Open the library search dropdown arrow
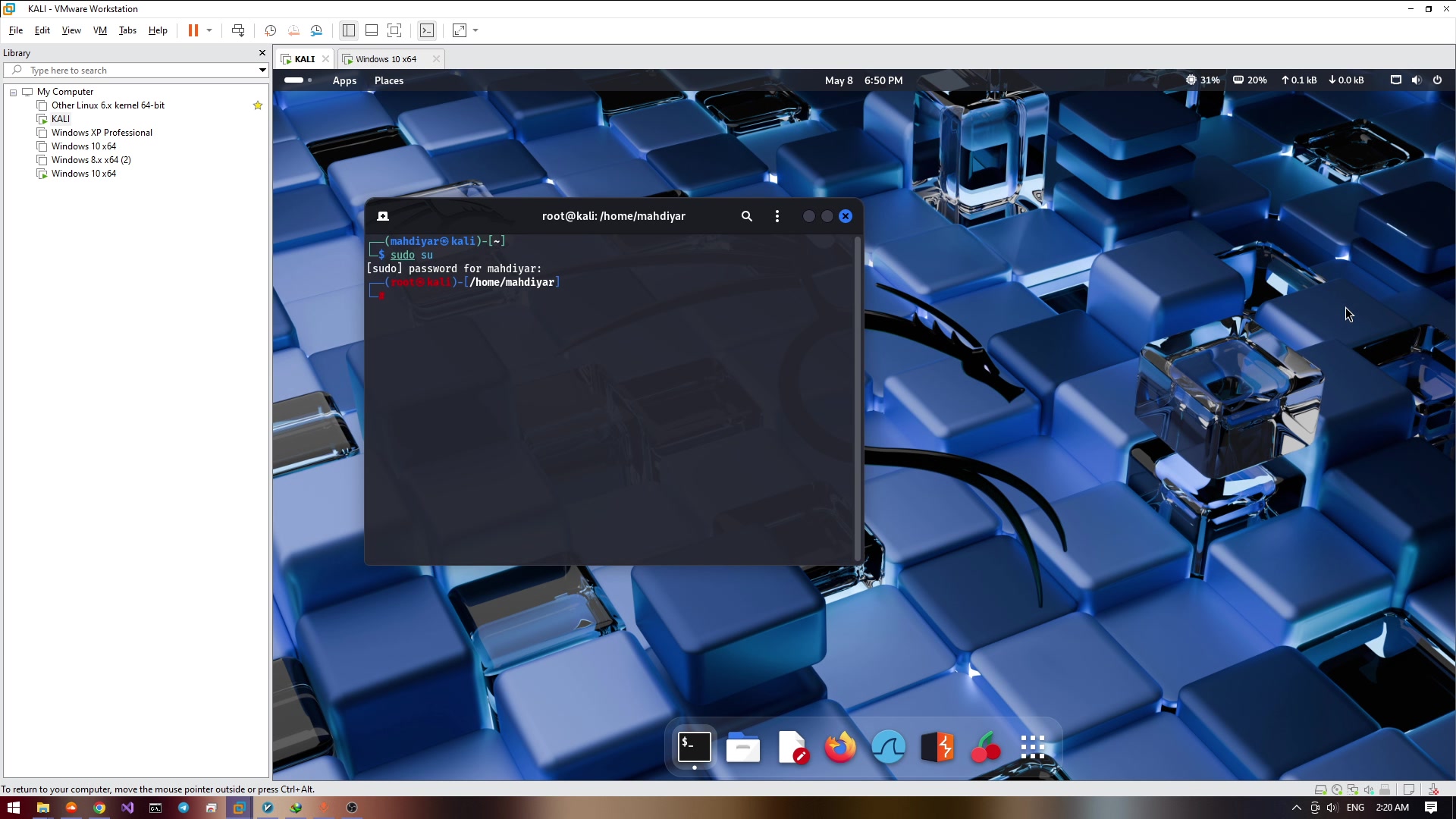 tap(262, 71)
